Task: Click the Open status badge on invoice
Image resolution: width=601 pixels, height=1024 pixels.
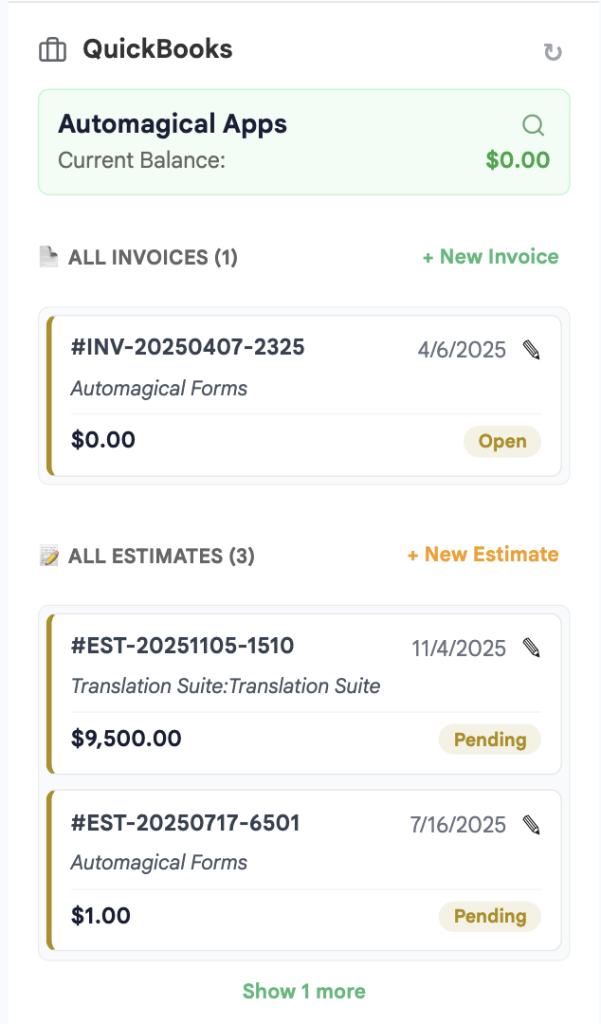Action: (502, 442)
